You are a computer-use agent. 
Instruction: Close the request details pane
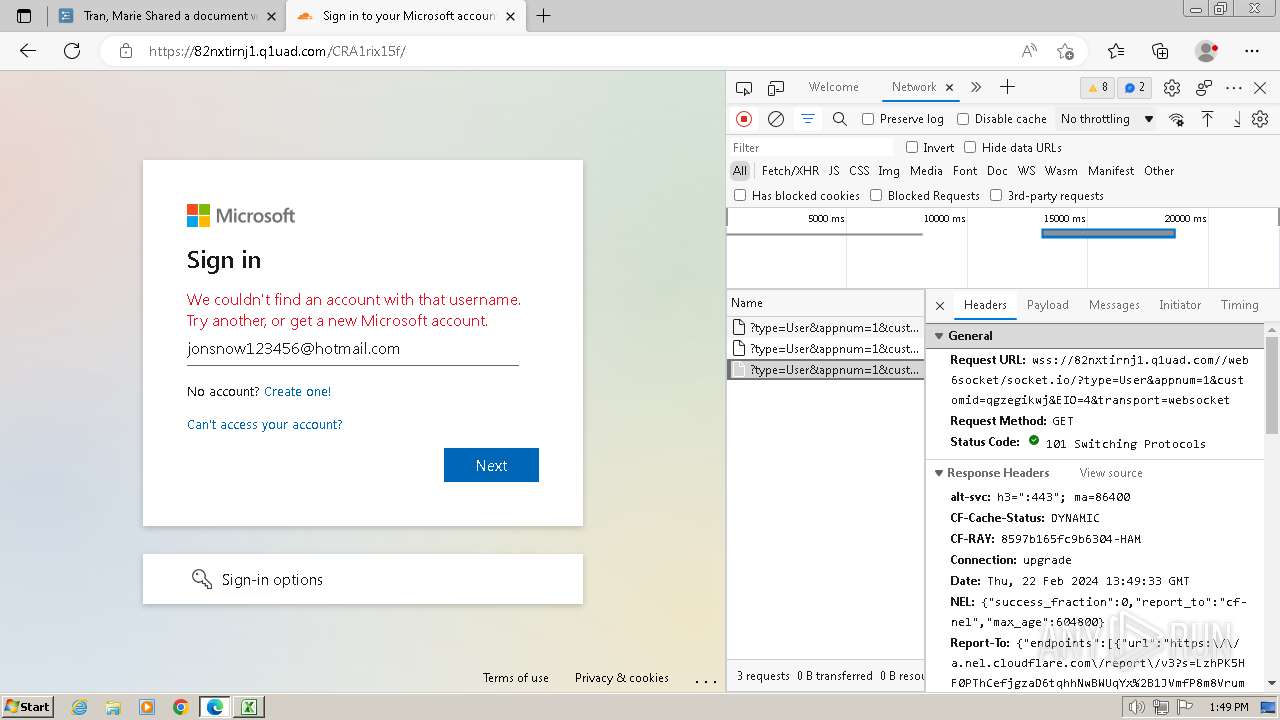(940, 305)
